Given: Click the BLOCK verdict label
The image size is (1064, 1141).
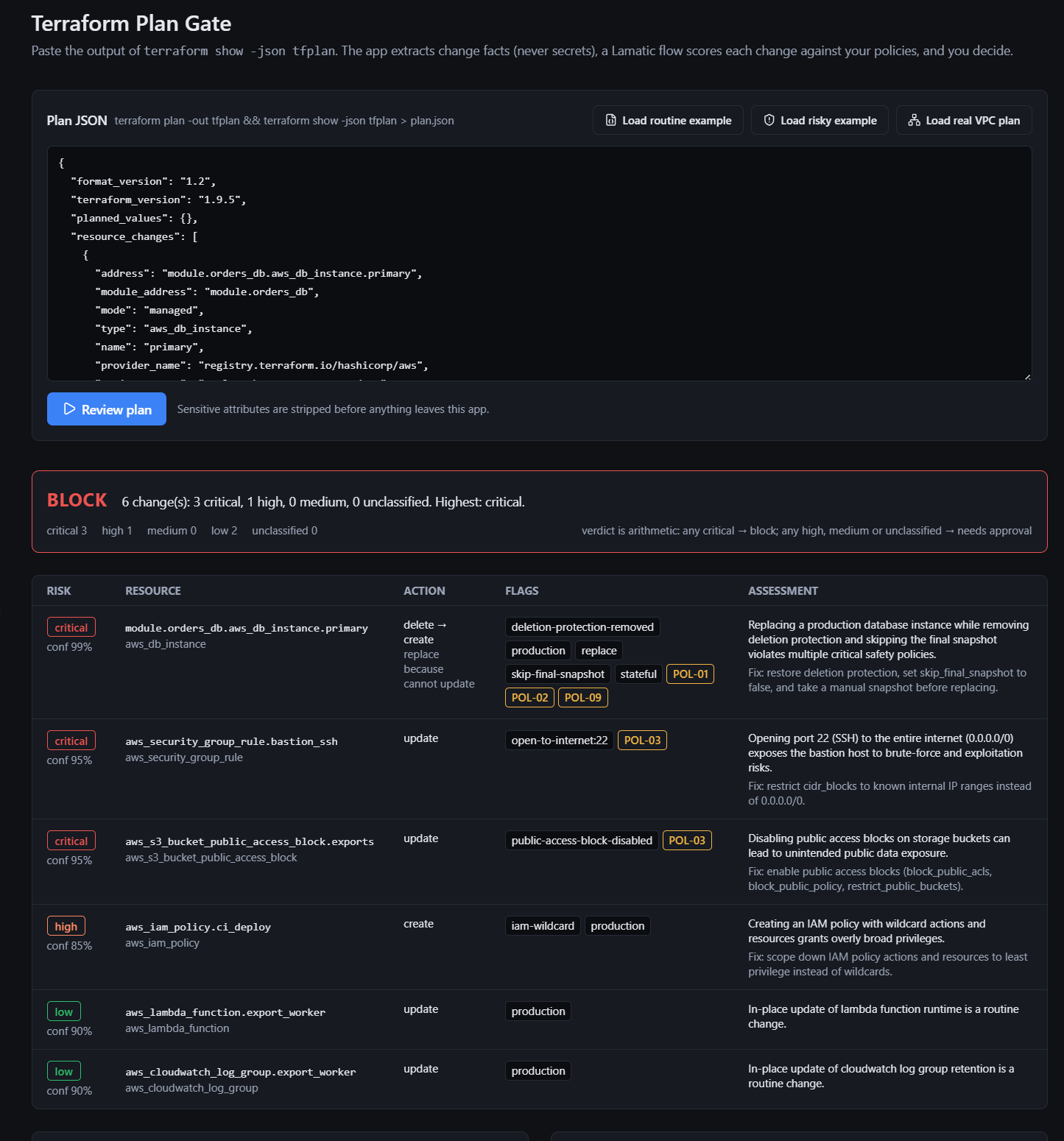Looking at the screenshot, I should [77, 501].
